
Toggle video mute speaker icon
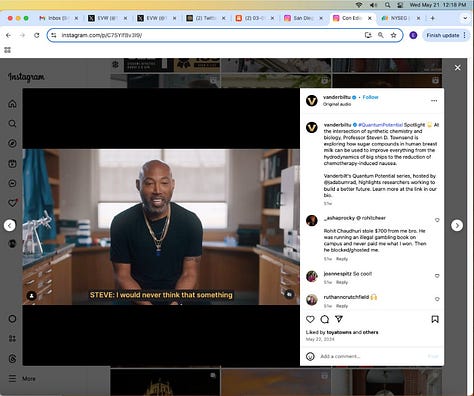click(289, 294)
